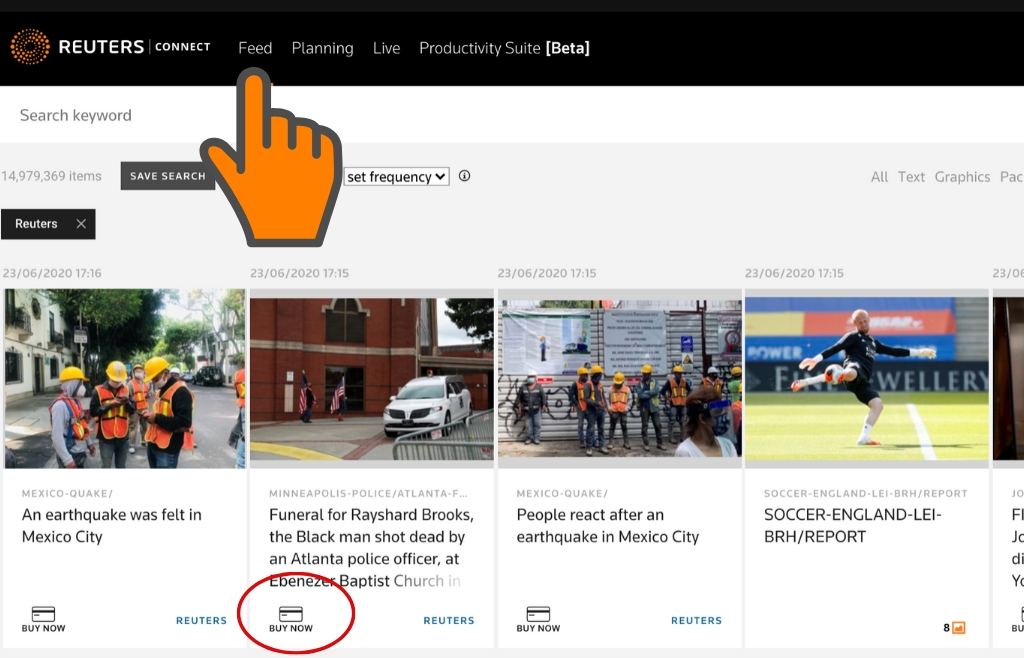
Task: Filter results by Graphics
Action: (962, 177)
